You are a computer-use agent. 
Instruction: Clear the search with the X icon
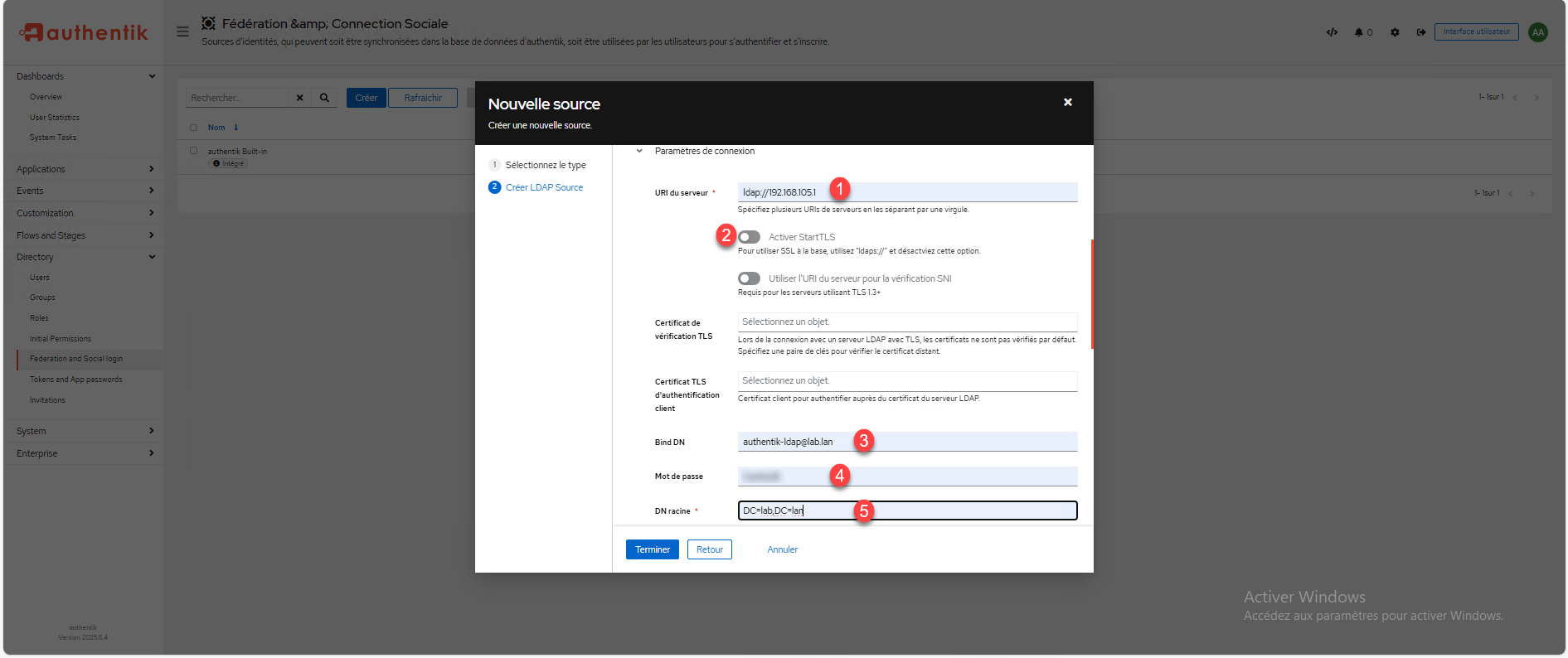click(x=299, y=98)
